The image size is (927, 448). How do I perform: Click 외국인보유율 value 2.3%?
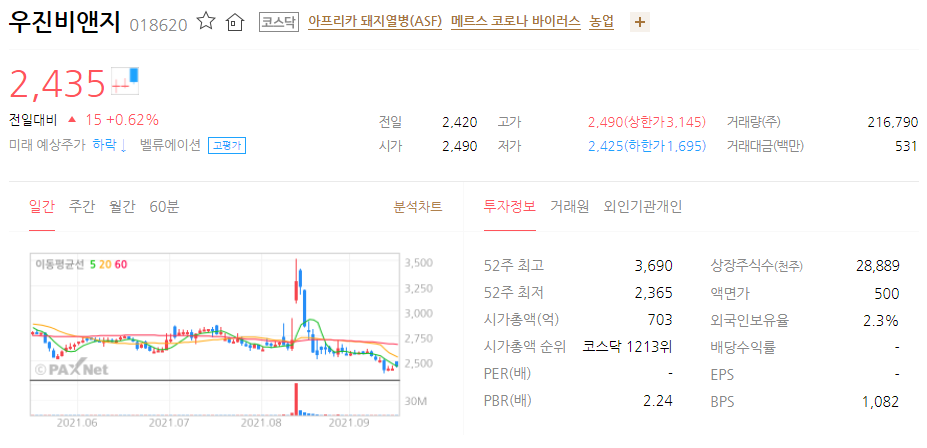[x=881, y=320]
